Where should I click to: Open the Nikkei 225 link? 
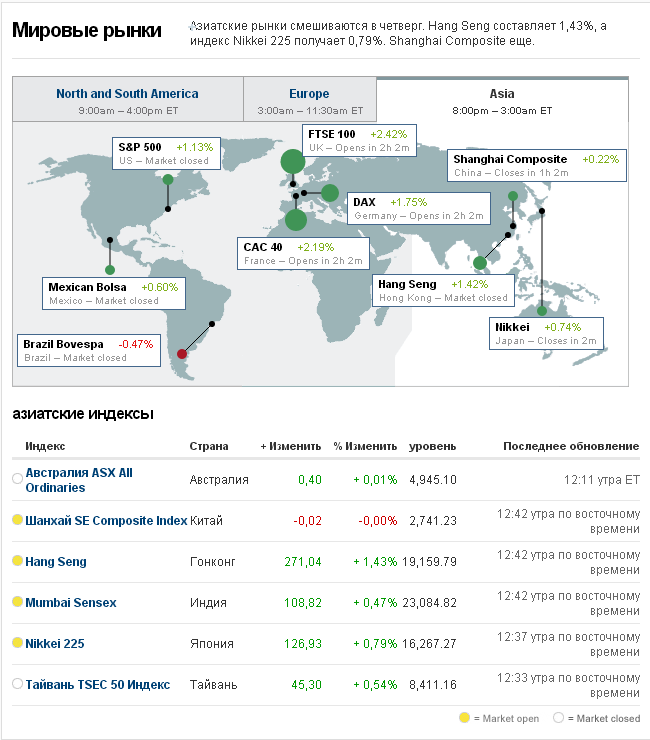pyautogui.click(x=55, y=644)
